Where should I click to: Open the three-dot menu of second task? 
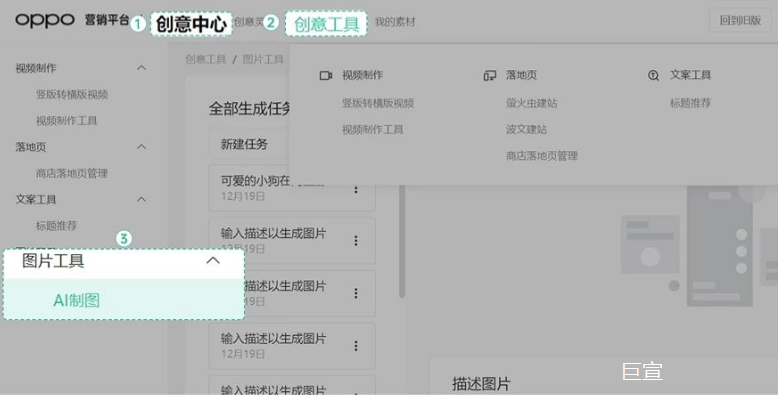[x=356, y=241]
